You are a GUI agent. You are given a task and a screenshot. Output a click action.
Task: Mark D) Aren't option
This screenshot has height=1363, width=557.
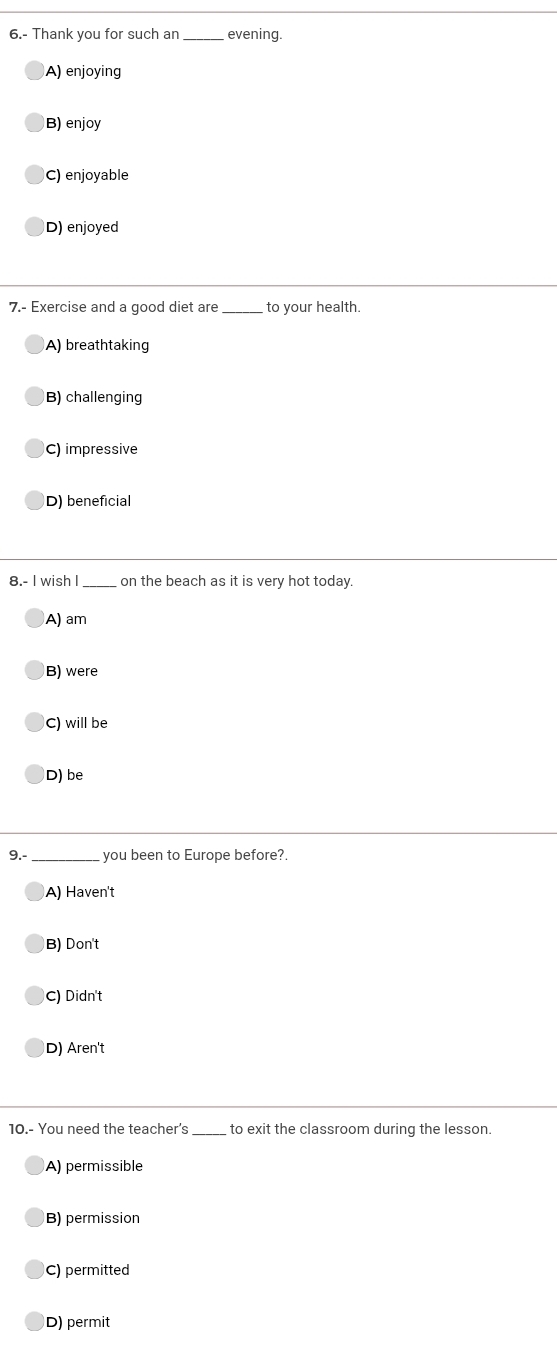(35, 1048)
